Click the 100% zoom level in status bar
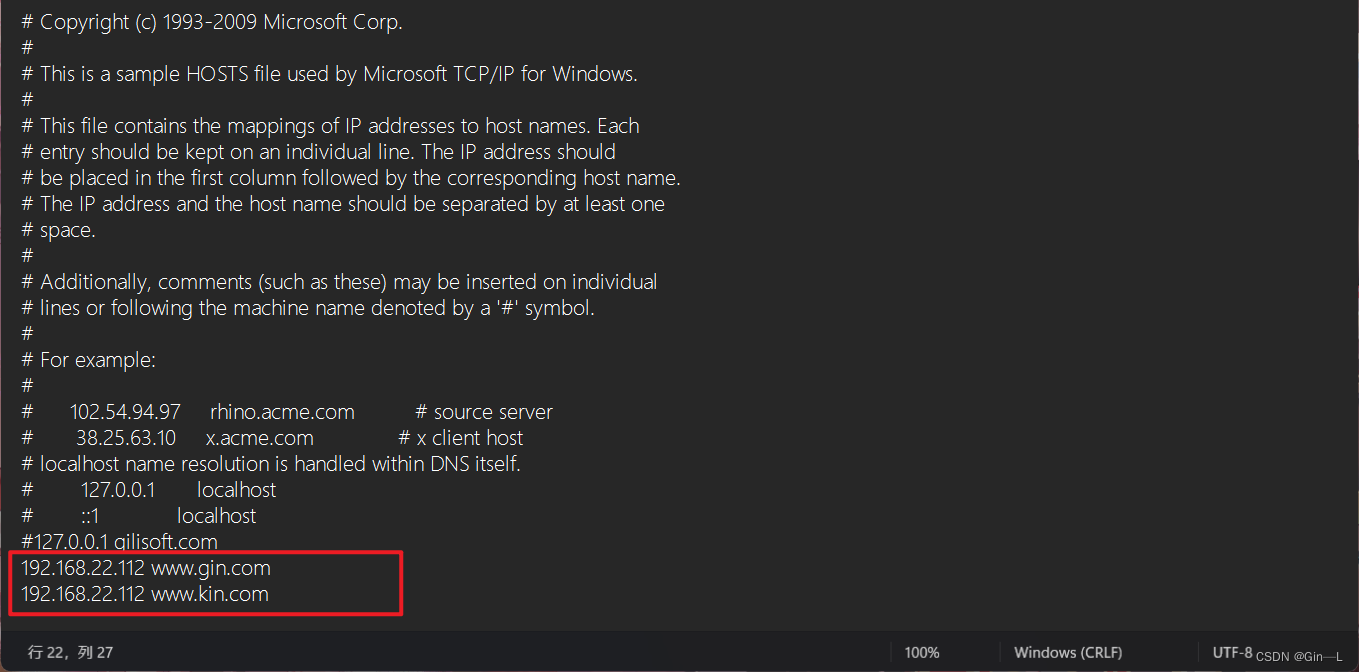1359x672 pixels. [922, 652]
